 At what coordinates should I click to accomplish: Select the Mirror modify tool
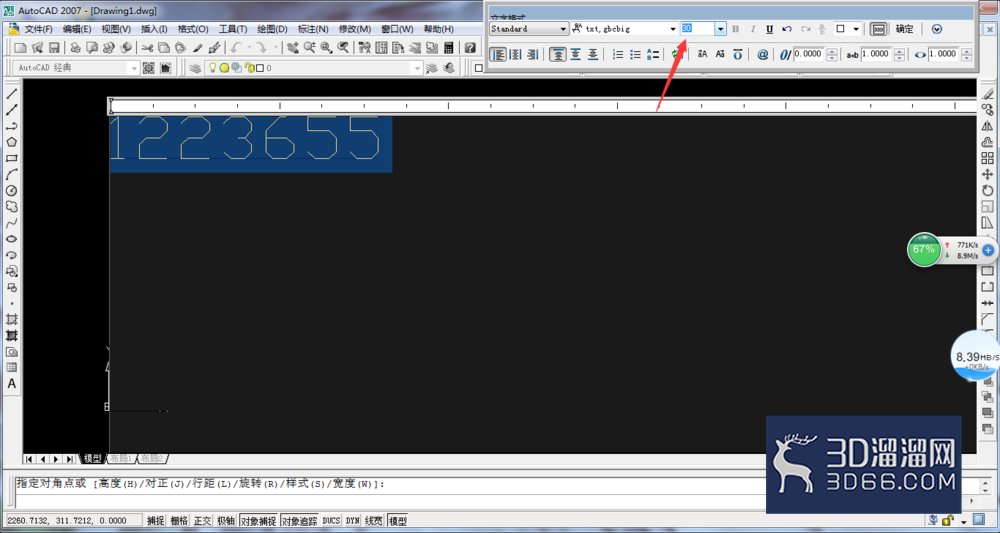coord(987,126)
